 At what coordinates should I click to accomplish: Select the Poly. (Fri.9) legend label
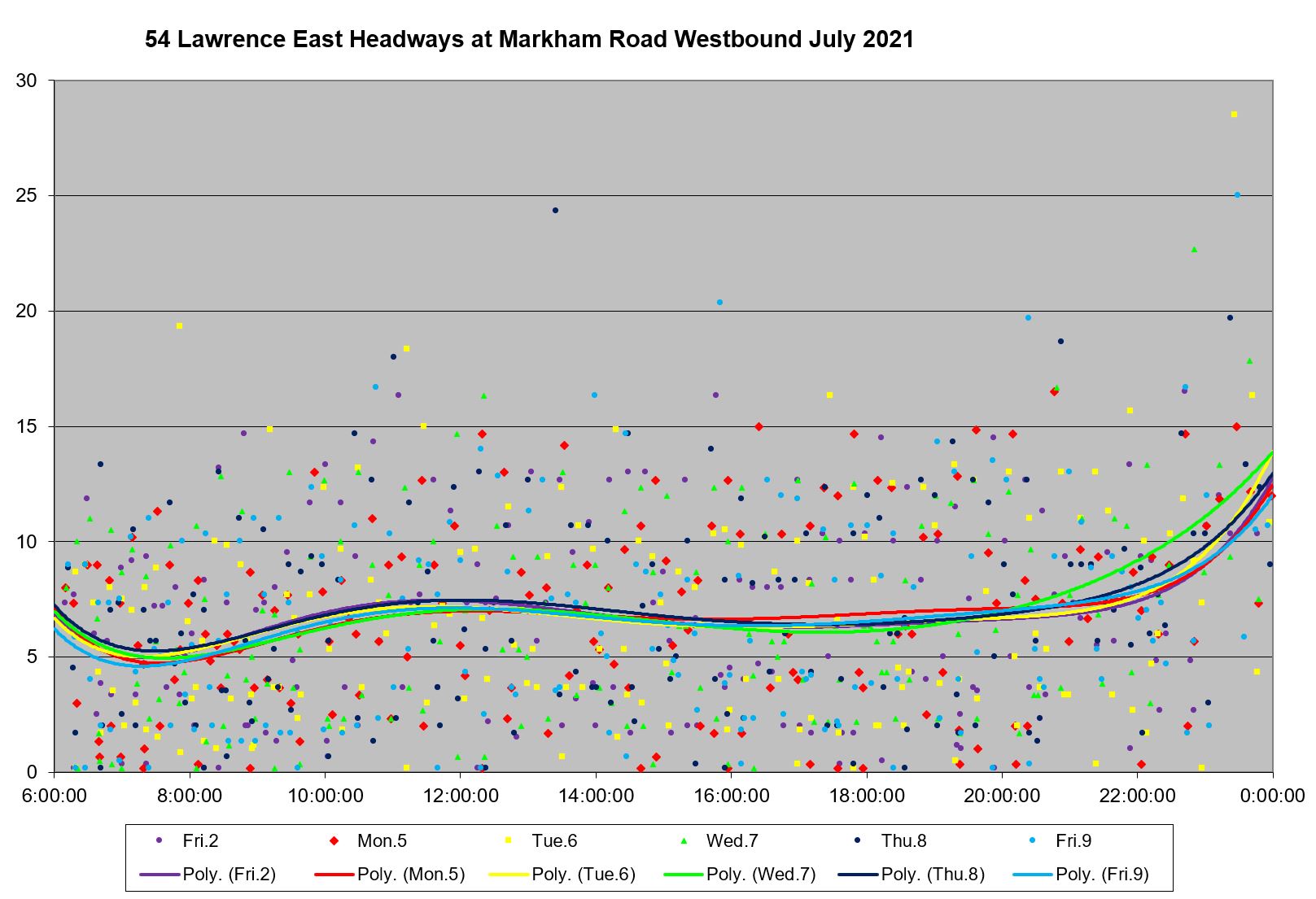click(x=1102, y=875)
